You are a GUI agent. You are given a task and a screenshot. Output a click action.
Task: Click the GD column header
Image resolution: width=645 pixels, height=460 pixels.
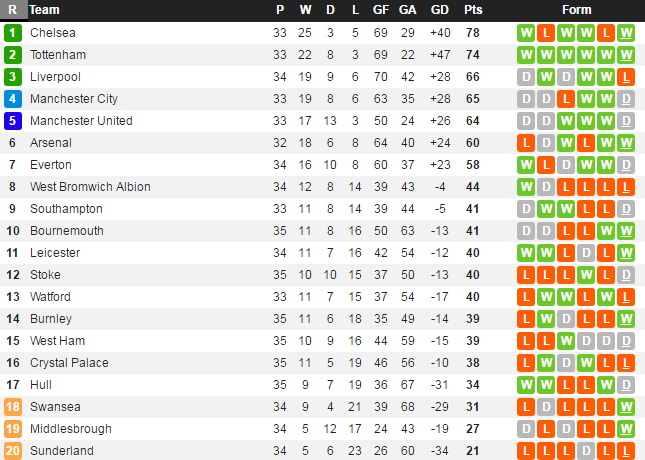439,10
